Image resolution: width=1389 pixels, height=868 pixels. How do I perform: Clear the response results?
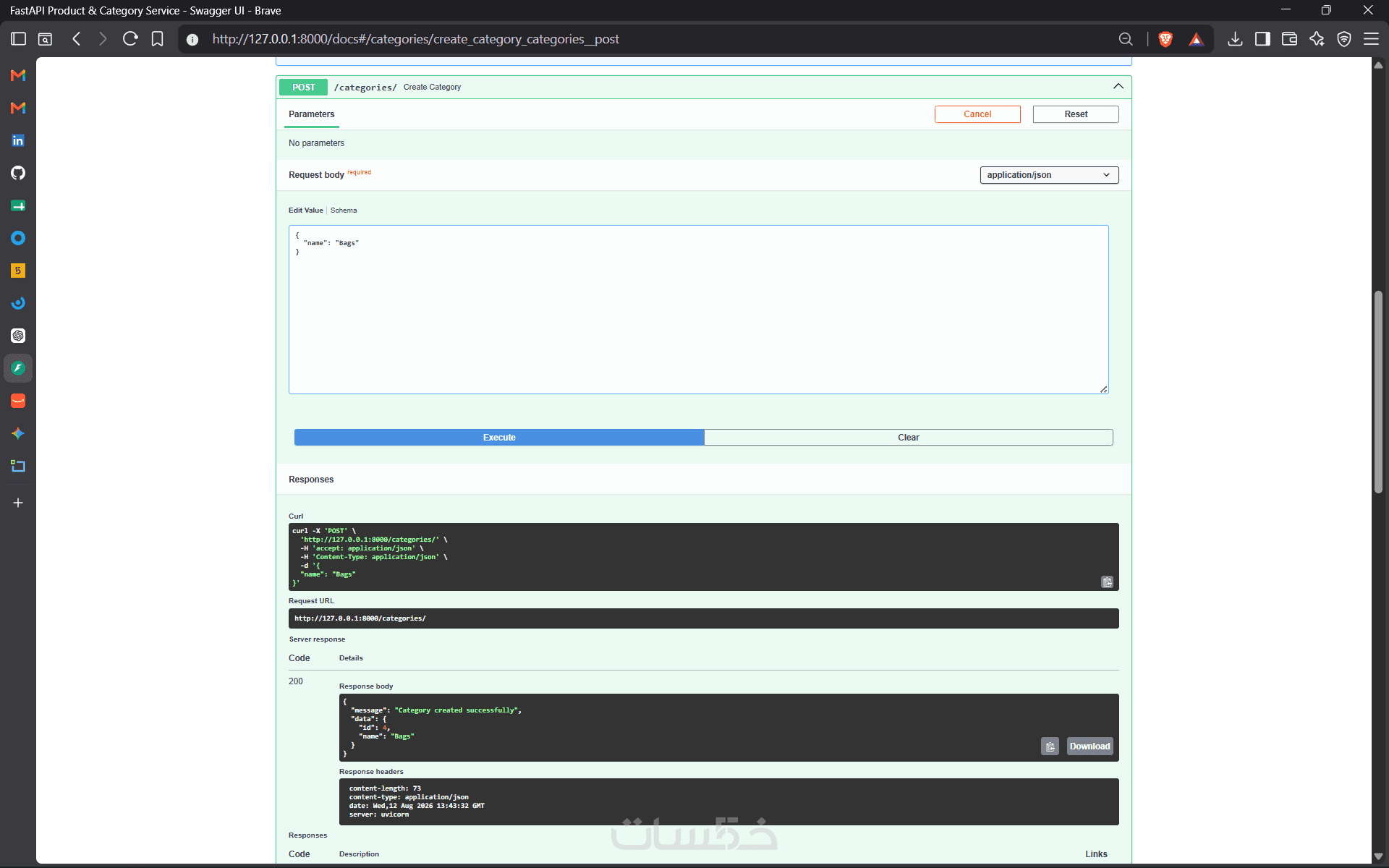[x=909, y=438]
